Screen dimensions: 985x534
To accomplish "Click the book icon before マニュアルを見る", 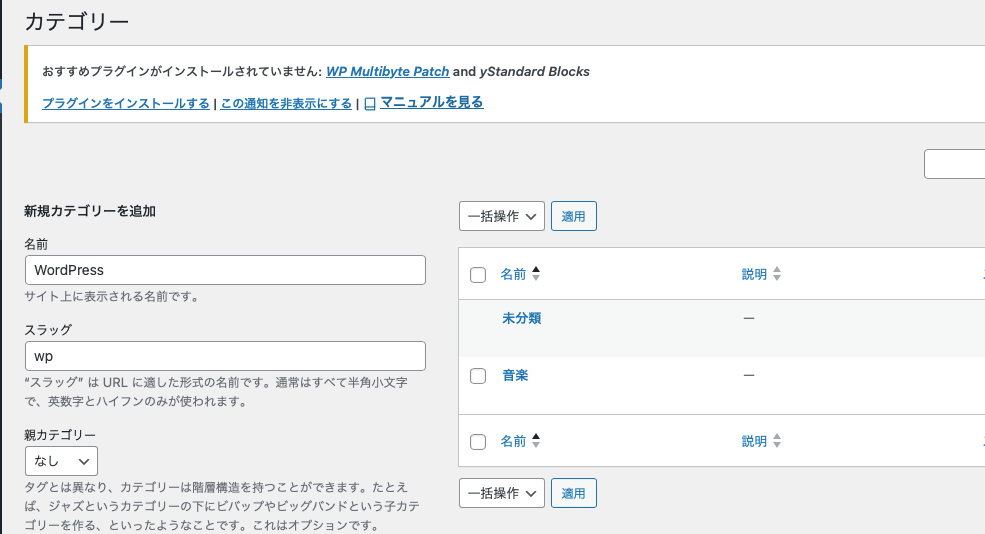I will 370,103.
